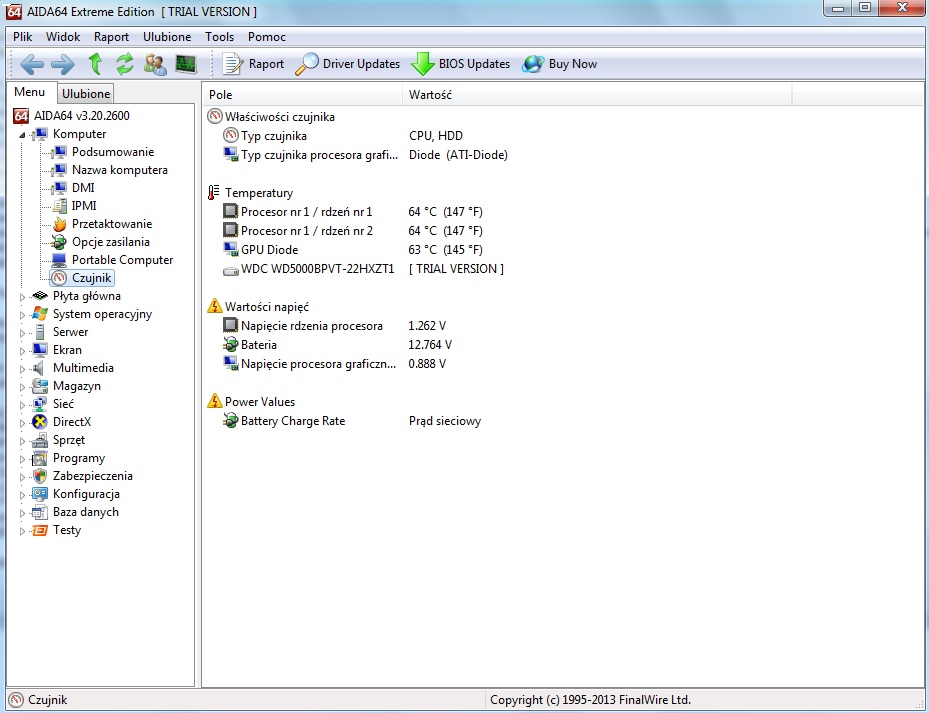This screenshot has height=713, width=929.
Task: Open the Widok menu
Action: point(63,37)
